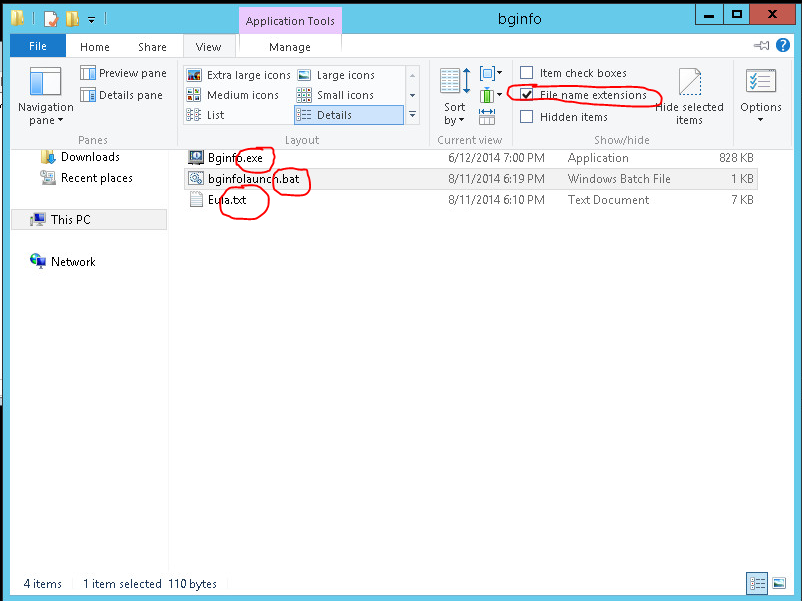Expand the layout gallery more arrow
Screen dimensions: 802x601
(412, 115)
